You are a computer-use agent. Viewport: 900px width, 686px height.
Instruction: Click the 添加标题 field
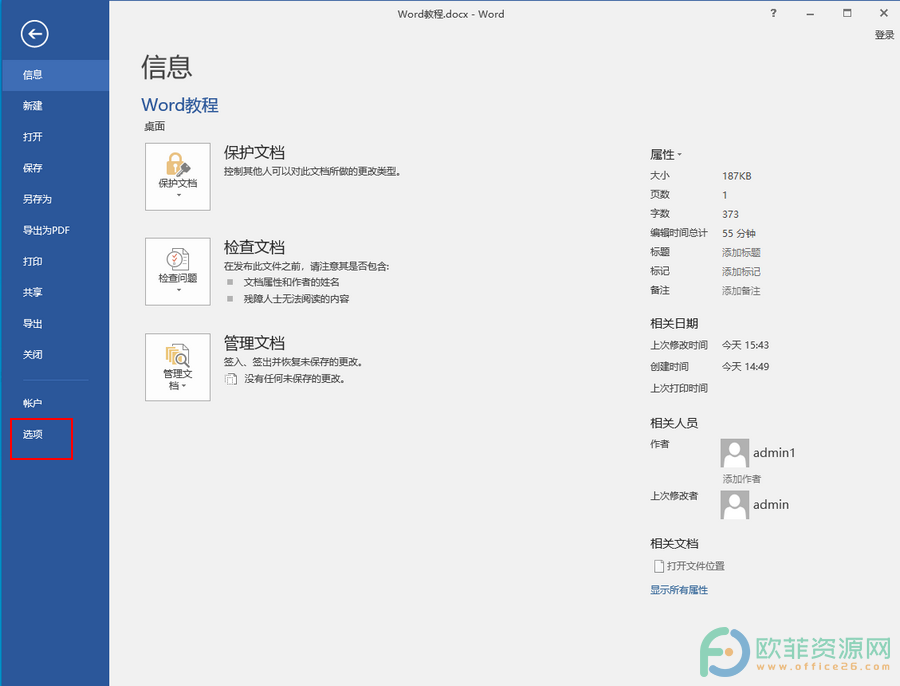pos(741,253)
